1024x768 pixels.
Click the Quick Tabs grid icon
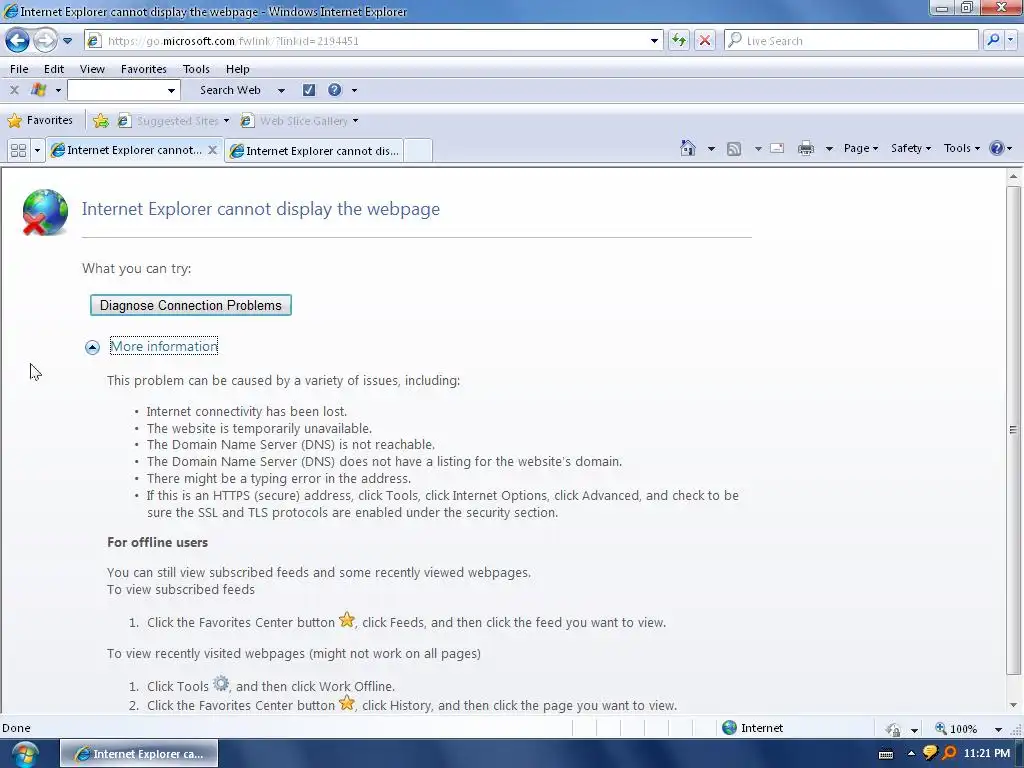click(18, 150)
